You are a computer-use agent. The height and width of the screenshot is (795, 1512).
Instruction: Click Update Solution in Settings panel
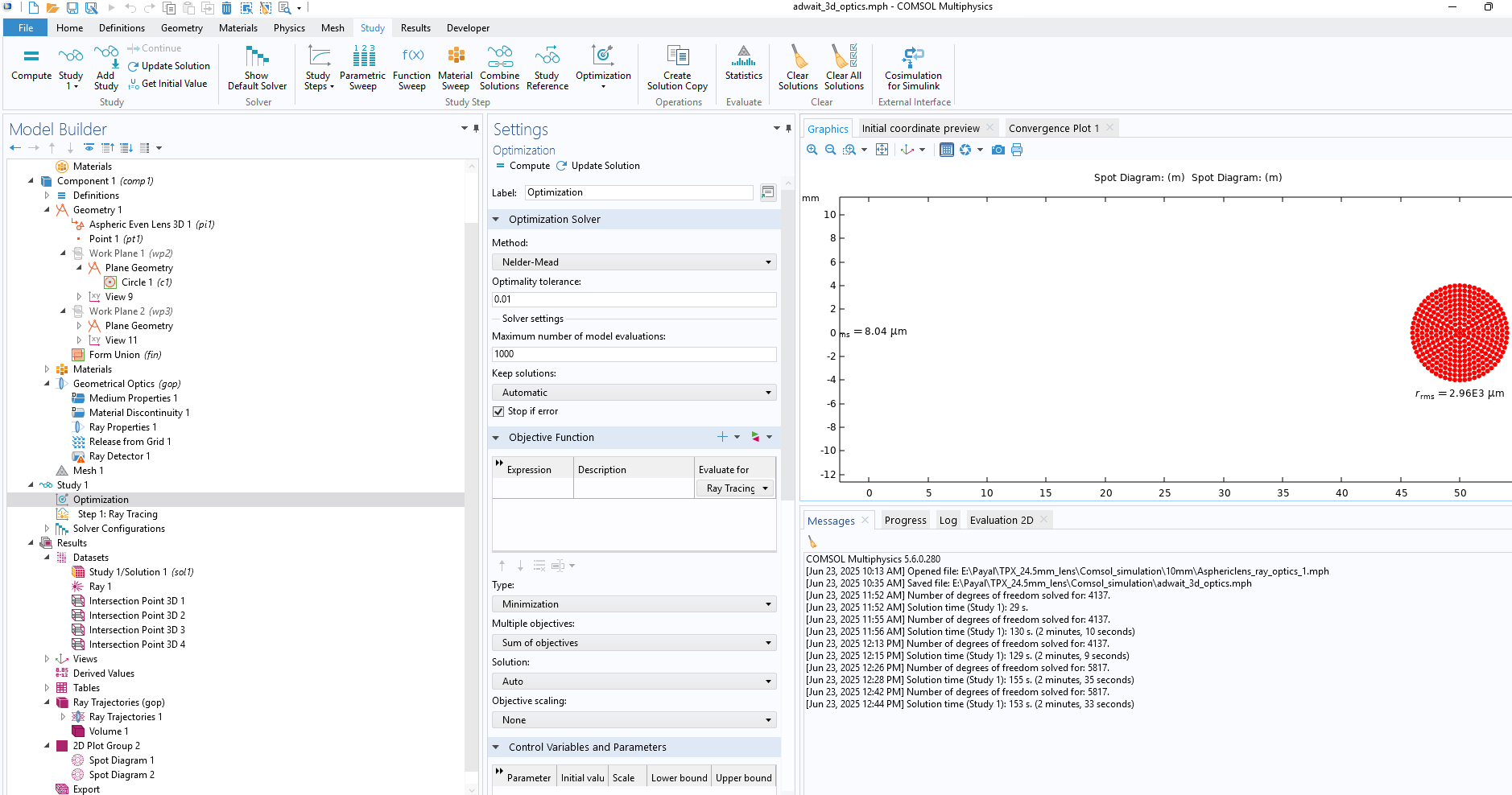coord(598,166)
